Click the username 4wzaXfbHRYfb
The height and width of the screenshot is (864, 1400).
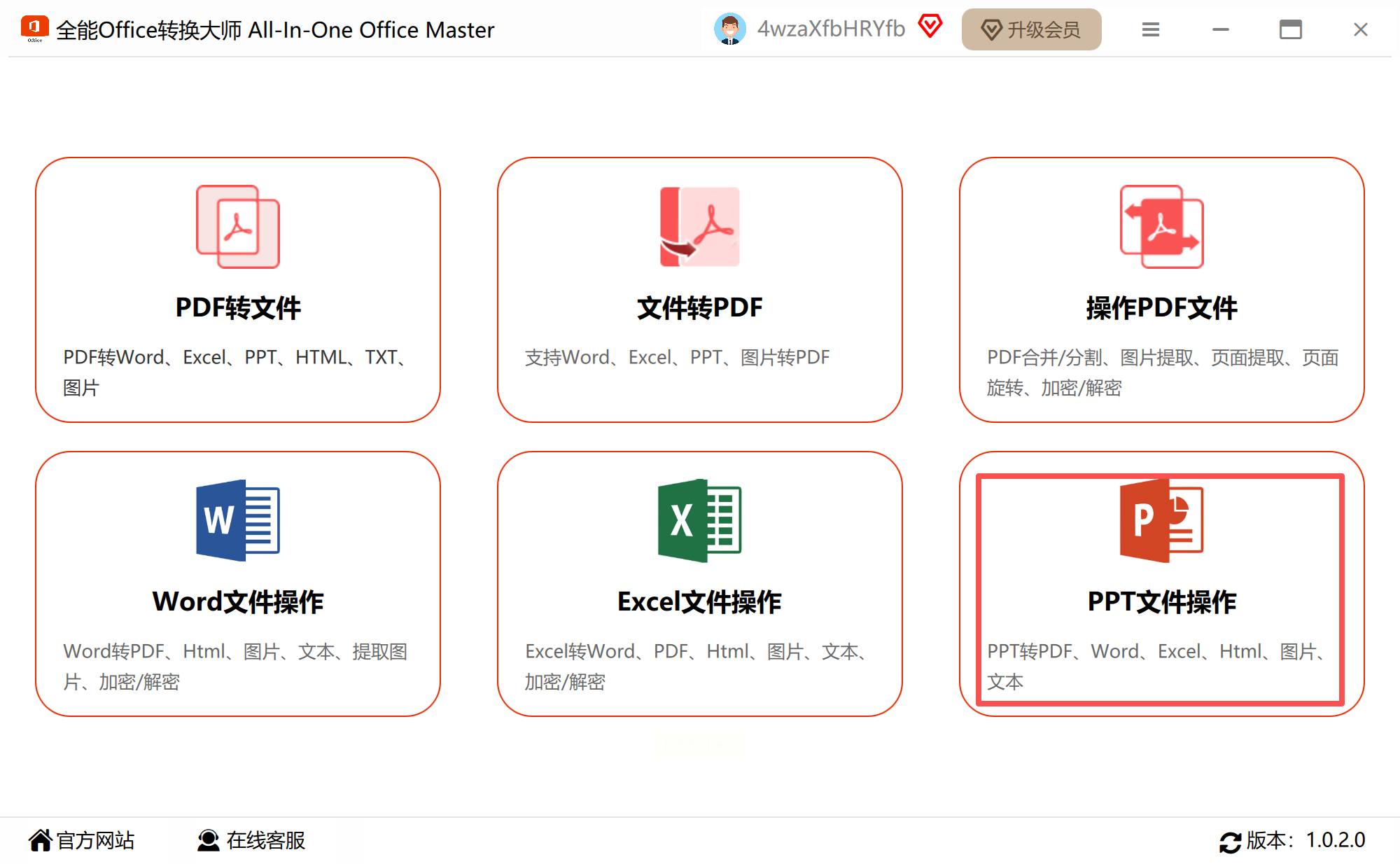[x=831, y=29]
